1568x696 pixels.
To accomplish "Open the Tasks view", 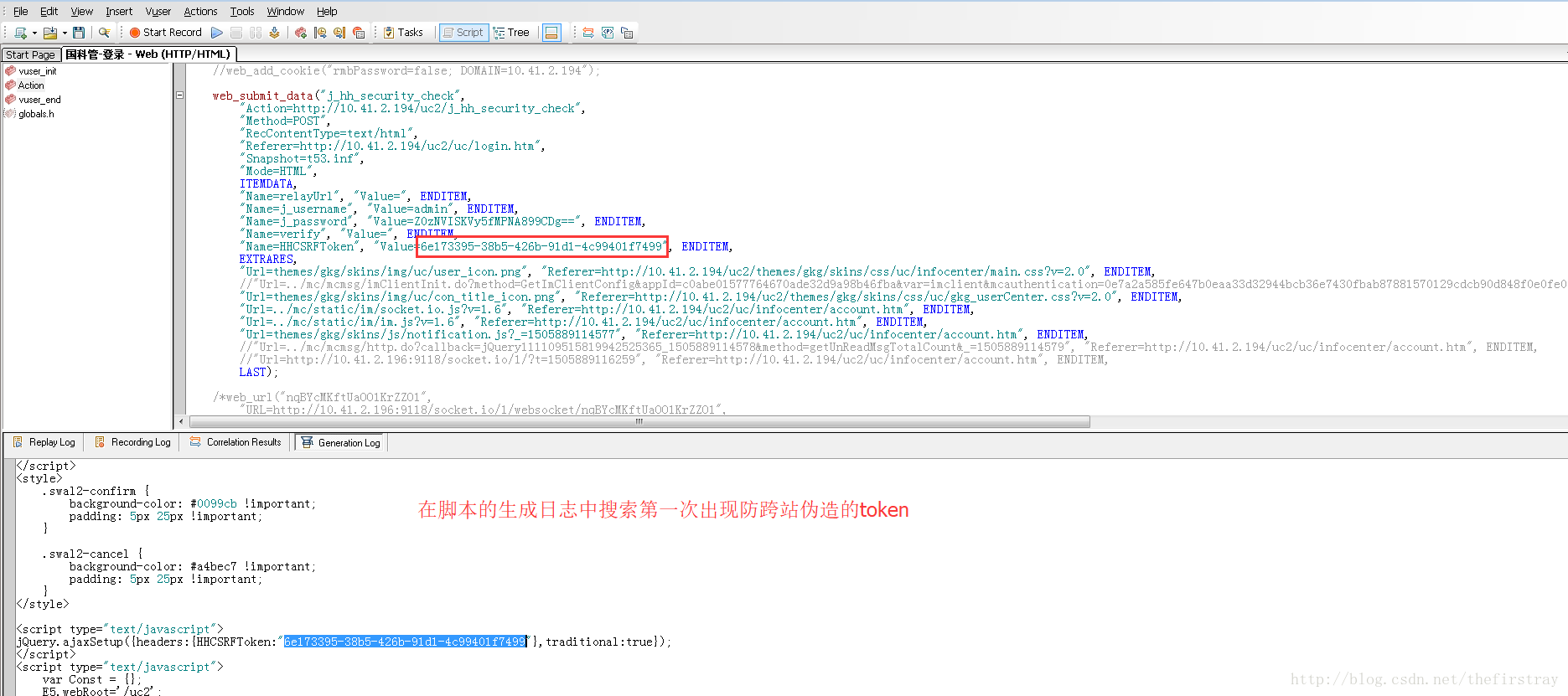I will [x=403, y=33].
